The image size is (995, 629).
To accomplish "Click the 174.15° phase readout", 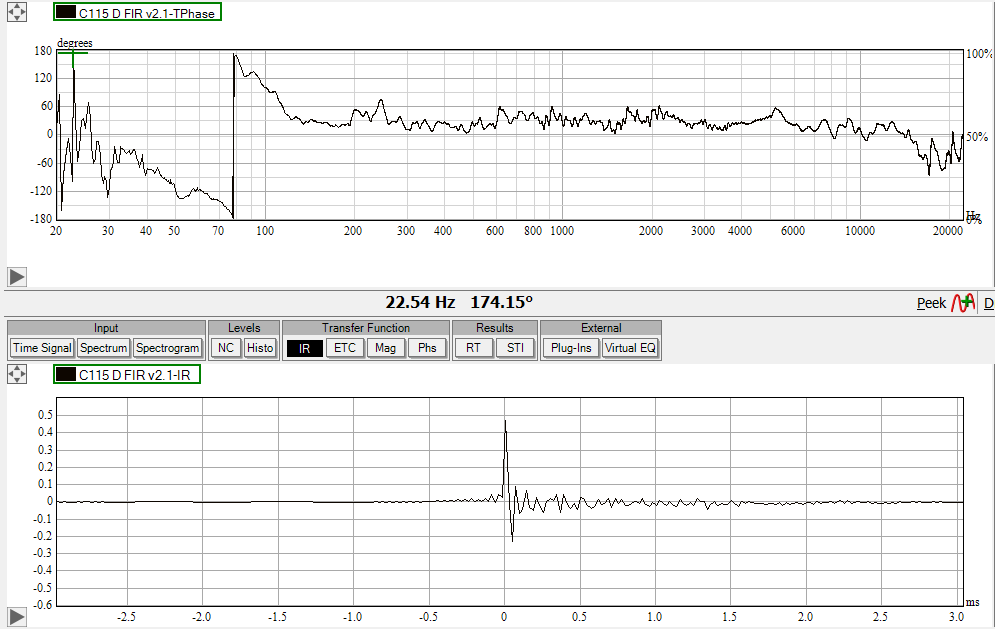I will [501, 302].
